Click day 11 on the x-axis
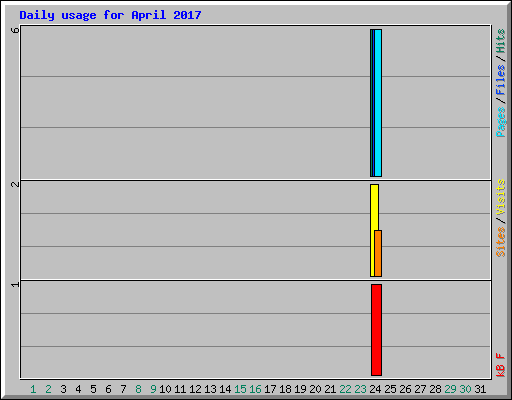The height and width of the screenshot is (400, 512). pyautogui.click(x=180, y=389)
